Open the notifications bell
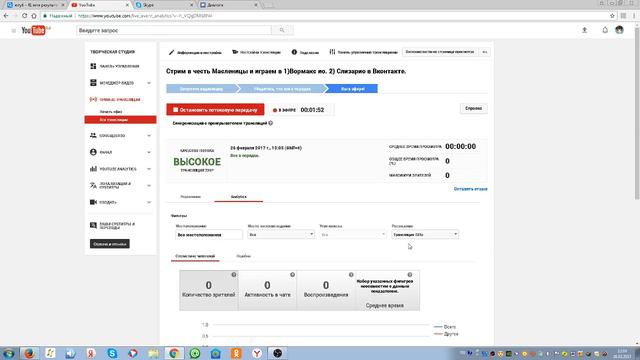 coord(605,30)
